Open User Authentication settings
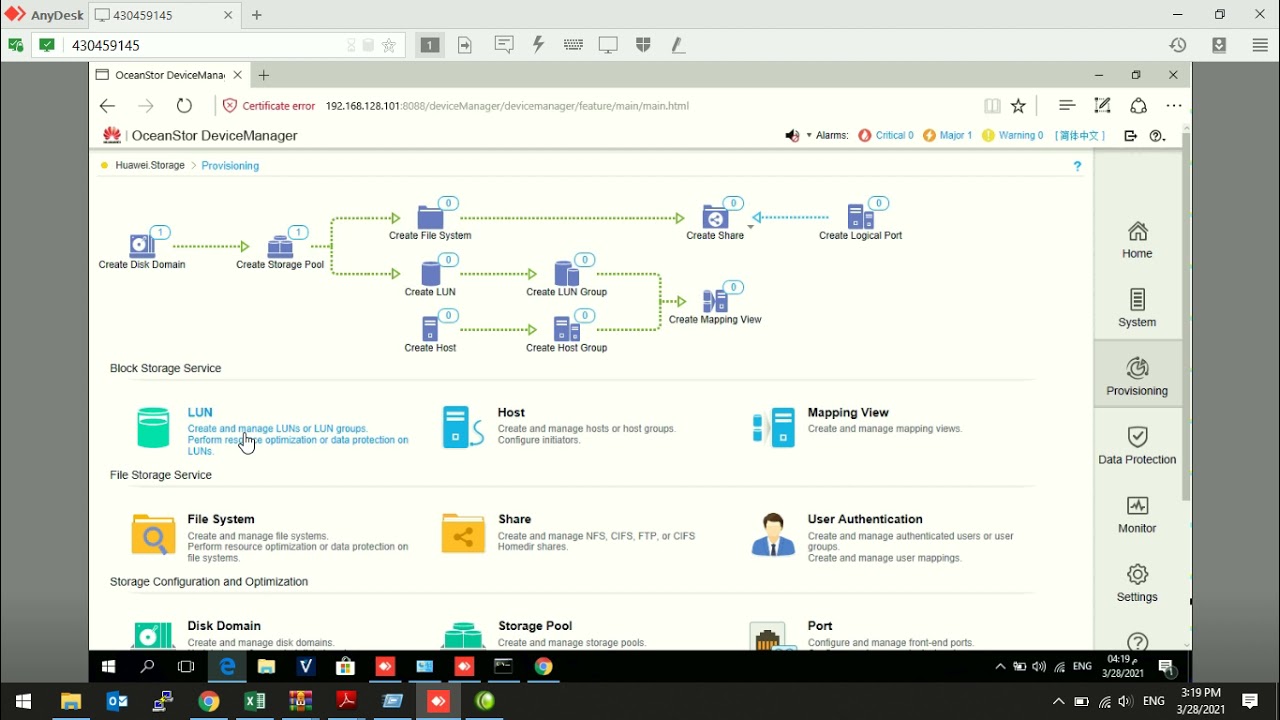 [x=865, y=519]
